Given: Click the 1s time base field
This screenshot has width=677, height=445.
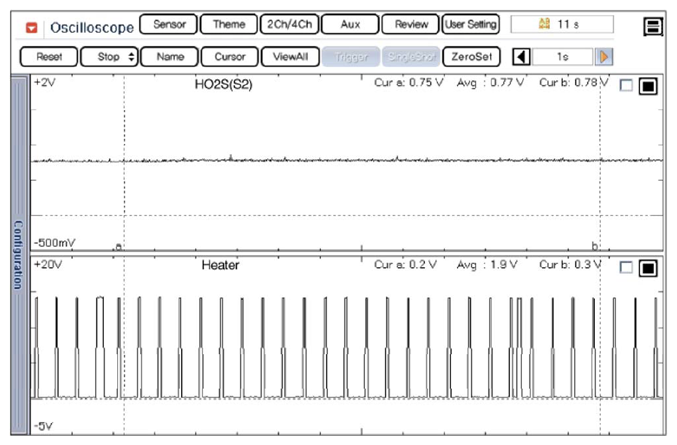Looking at the screenshot, I should [563, 58].
